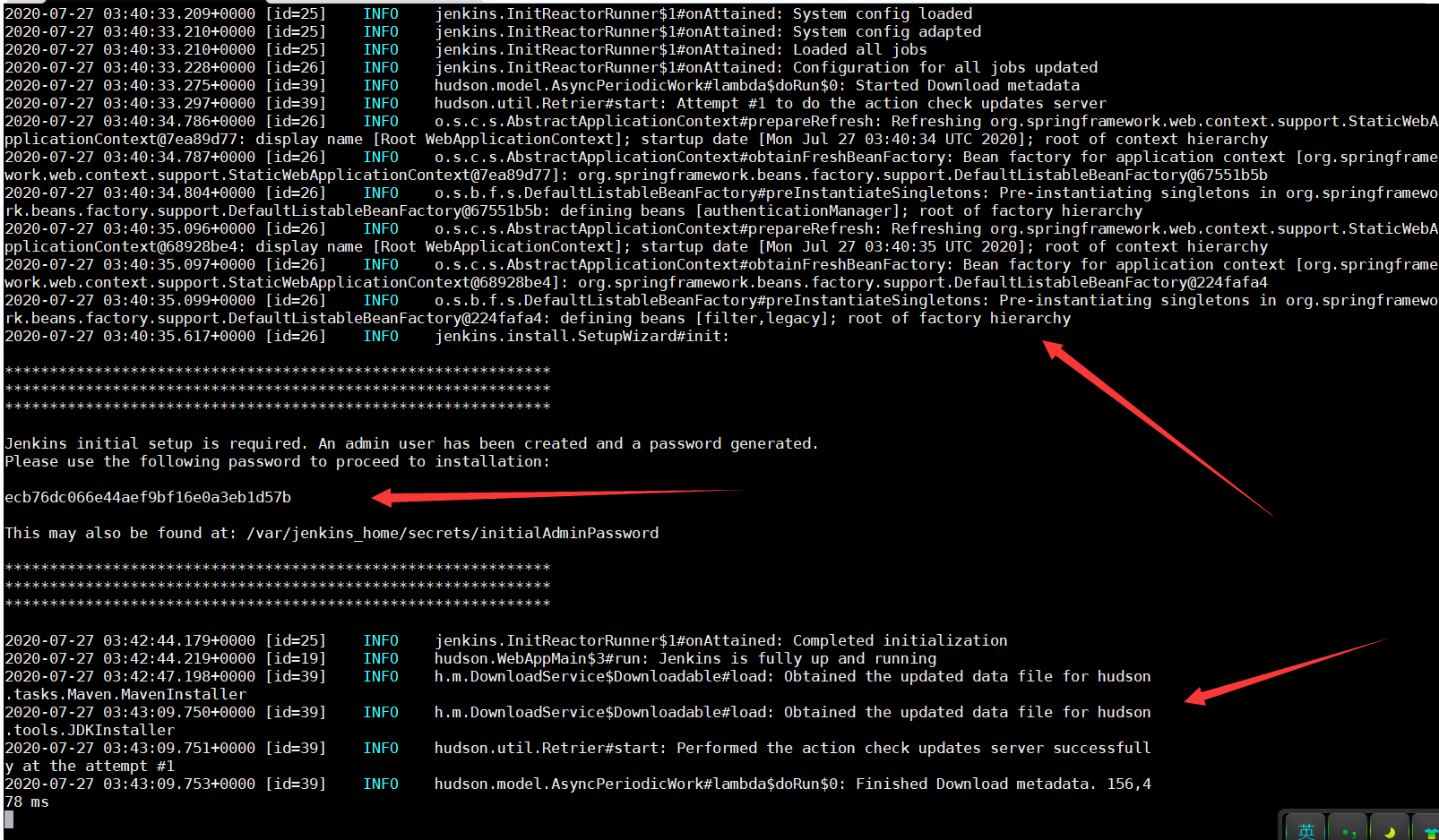
Task: Click timestamp 2020-07-27 03:40:35.617+0000
Action: click(x=130, y=336)
